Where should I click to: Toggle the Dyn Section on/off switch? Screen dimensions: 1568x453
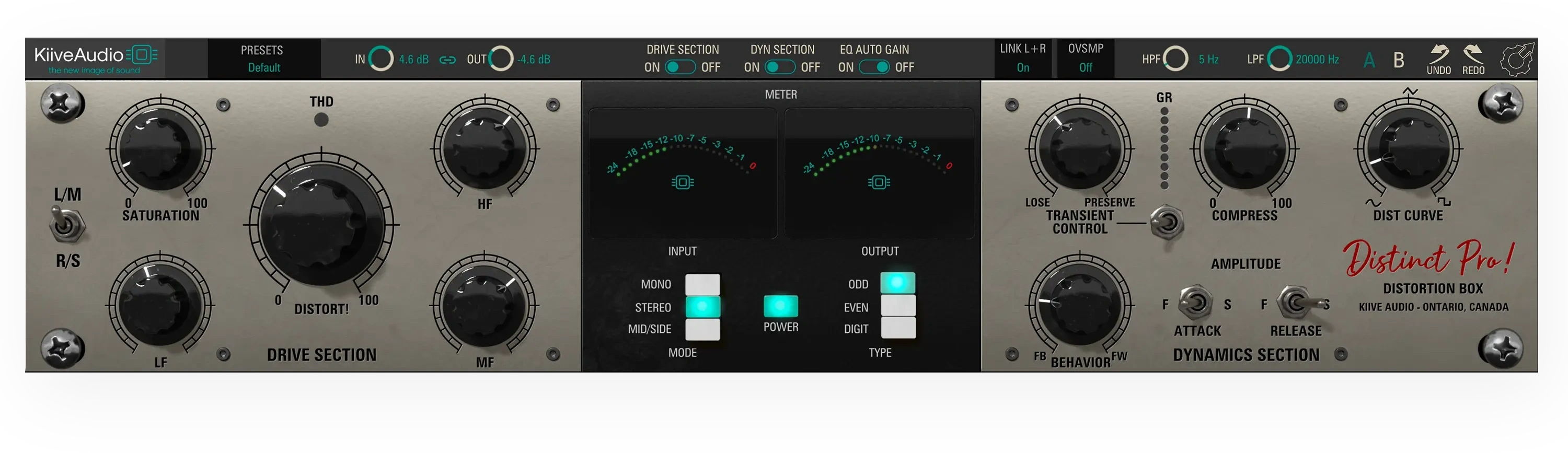pos(780,67)
